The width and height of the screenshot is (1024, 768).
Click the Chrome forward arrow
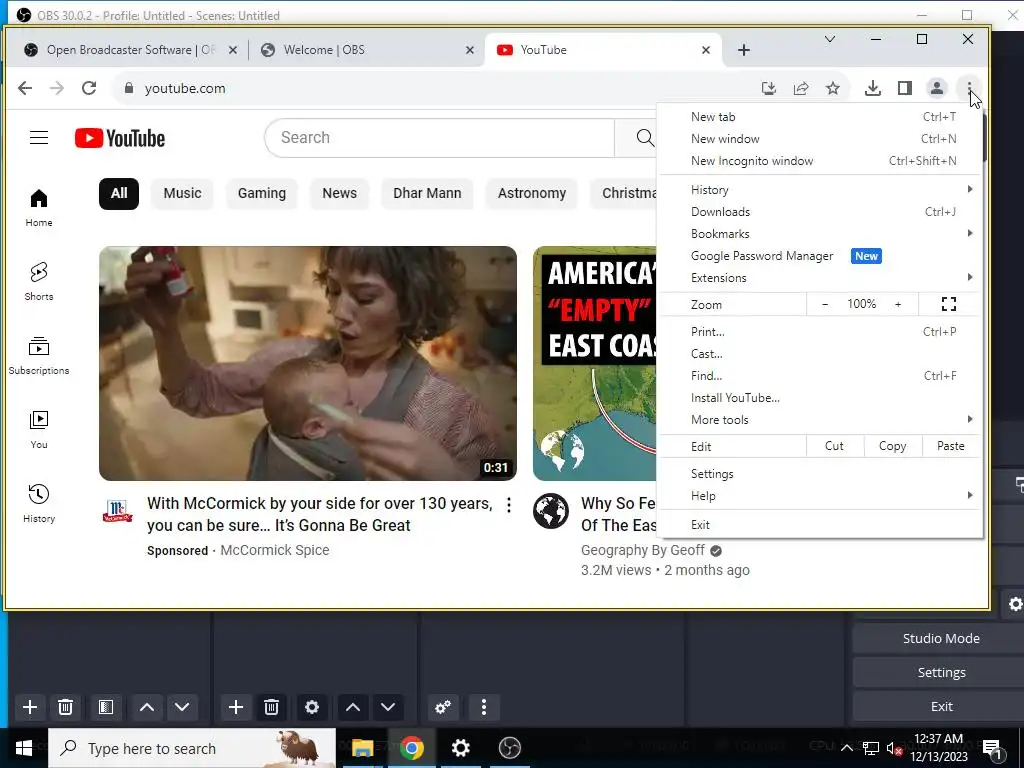tap(57, 88)
